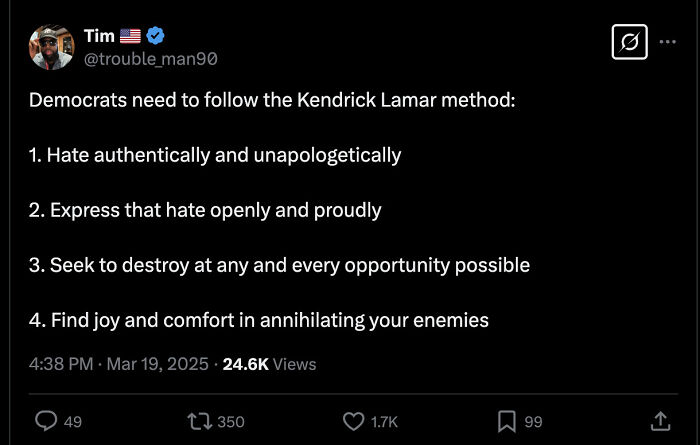The width and height of the screenshot is (700, 445).
Task: Open the 4:38 PM Mar 19, 2025 timestamp
Action: (x=119, y=364)
